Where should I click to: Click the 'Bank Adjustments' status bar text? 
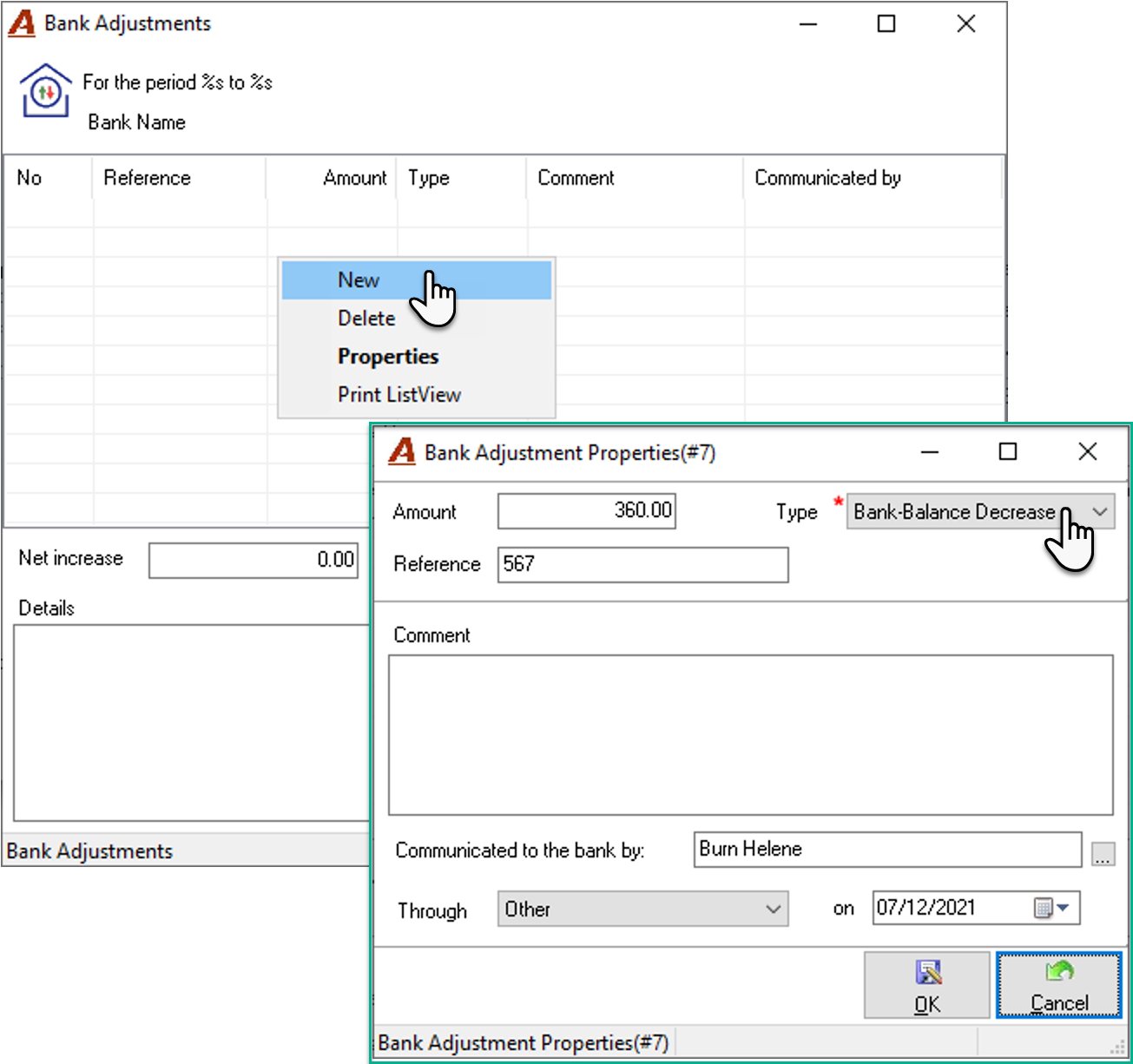(x=89, y=851)
